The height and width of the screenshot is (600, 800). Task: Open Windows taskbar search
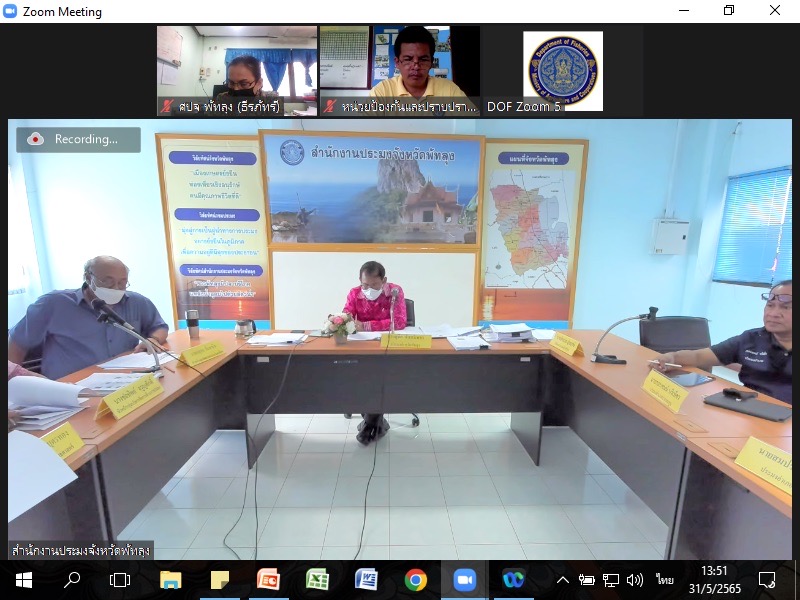tap(72, 579)
